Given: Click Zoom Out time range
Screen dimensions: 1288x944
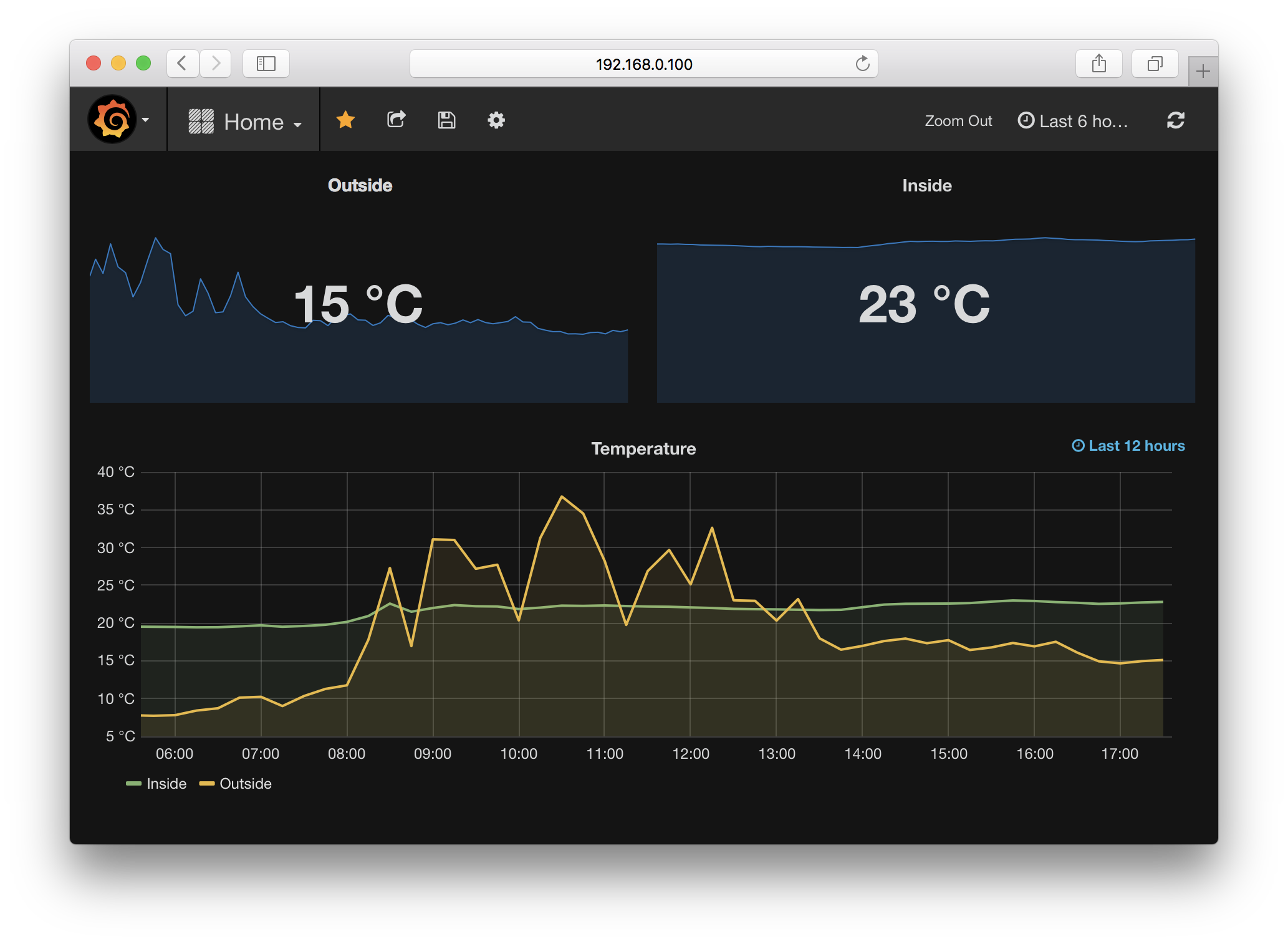Looking at the screenshot, I should [x=958, y=121].
